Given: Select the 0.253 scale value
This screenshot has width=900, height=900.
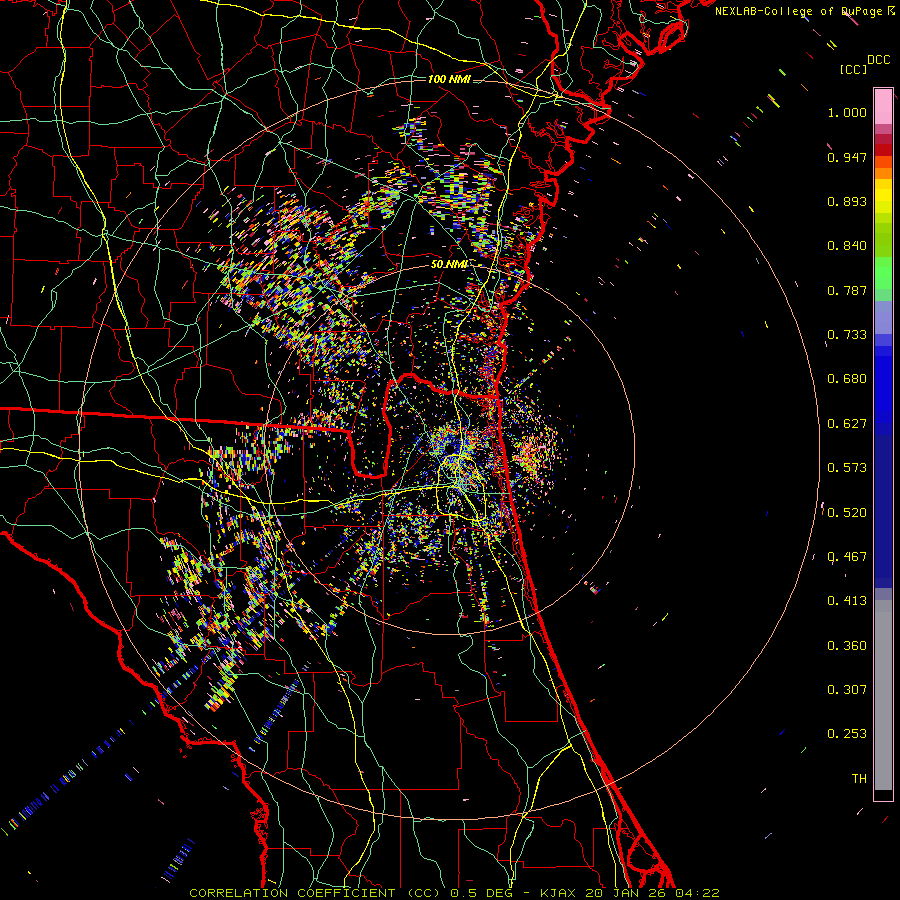Looking at the screenshot, I should point(847,734).
